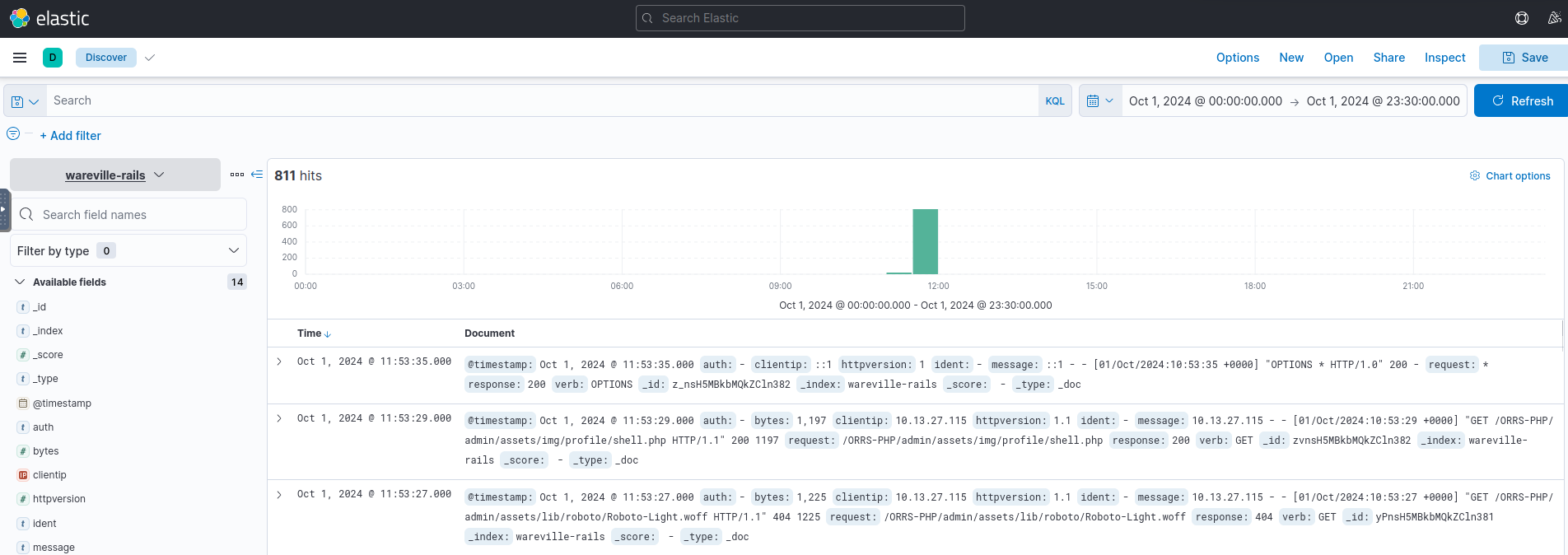
Task: Open the saved queries menu
Action: coord(25,101)
